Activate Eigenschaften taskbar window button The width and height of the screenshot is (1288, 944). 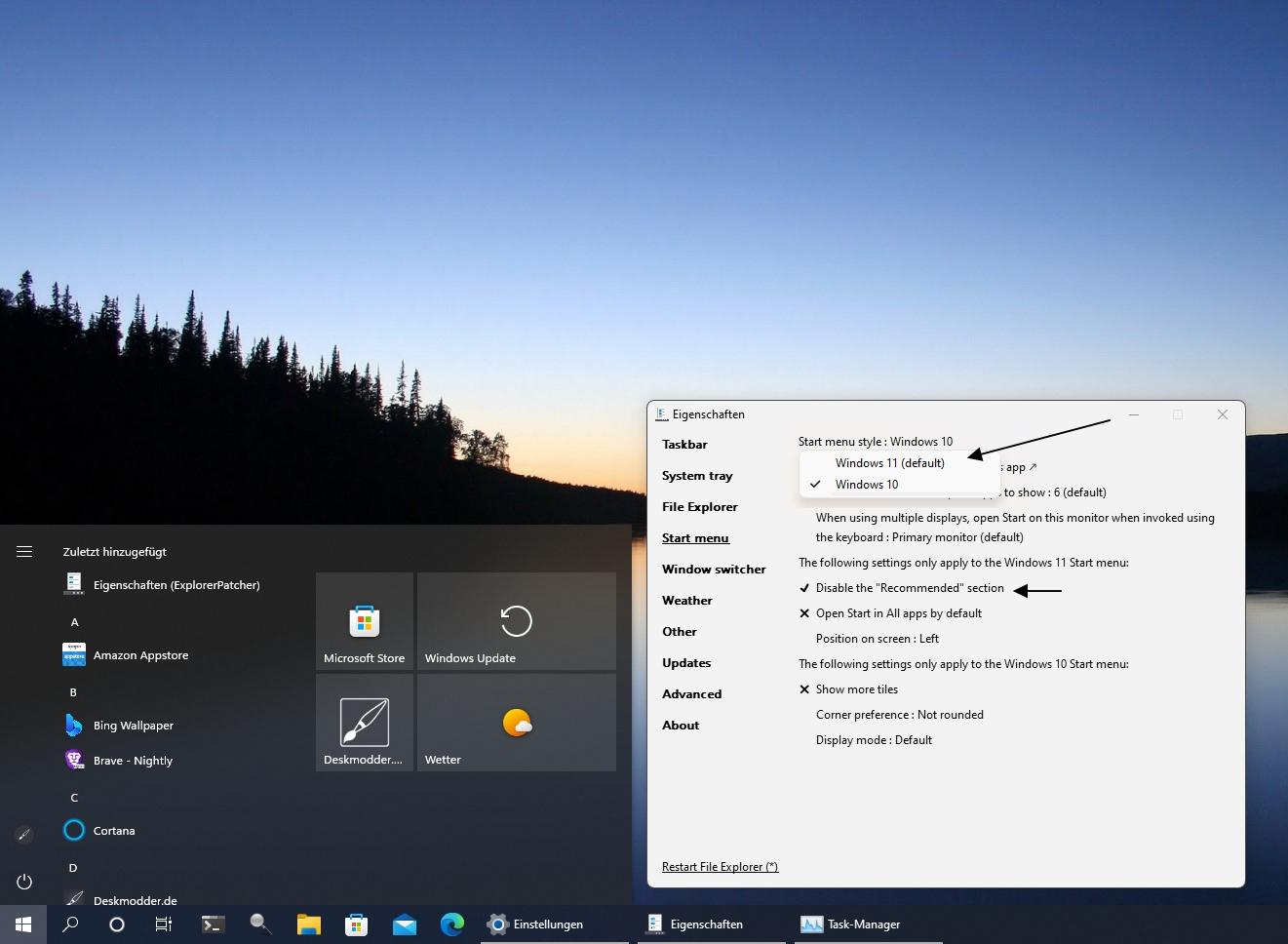pyautogui.click(x=712, y=924)
